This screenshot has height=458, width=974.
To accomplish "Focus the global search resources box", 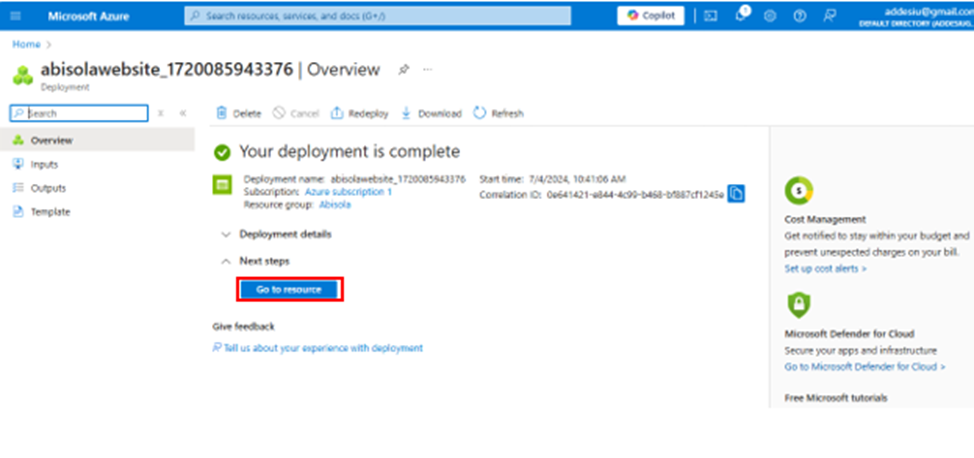I will click(378, 16).
